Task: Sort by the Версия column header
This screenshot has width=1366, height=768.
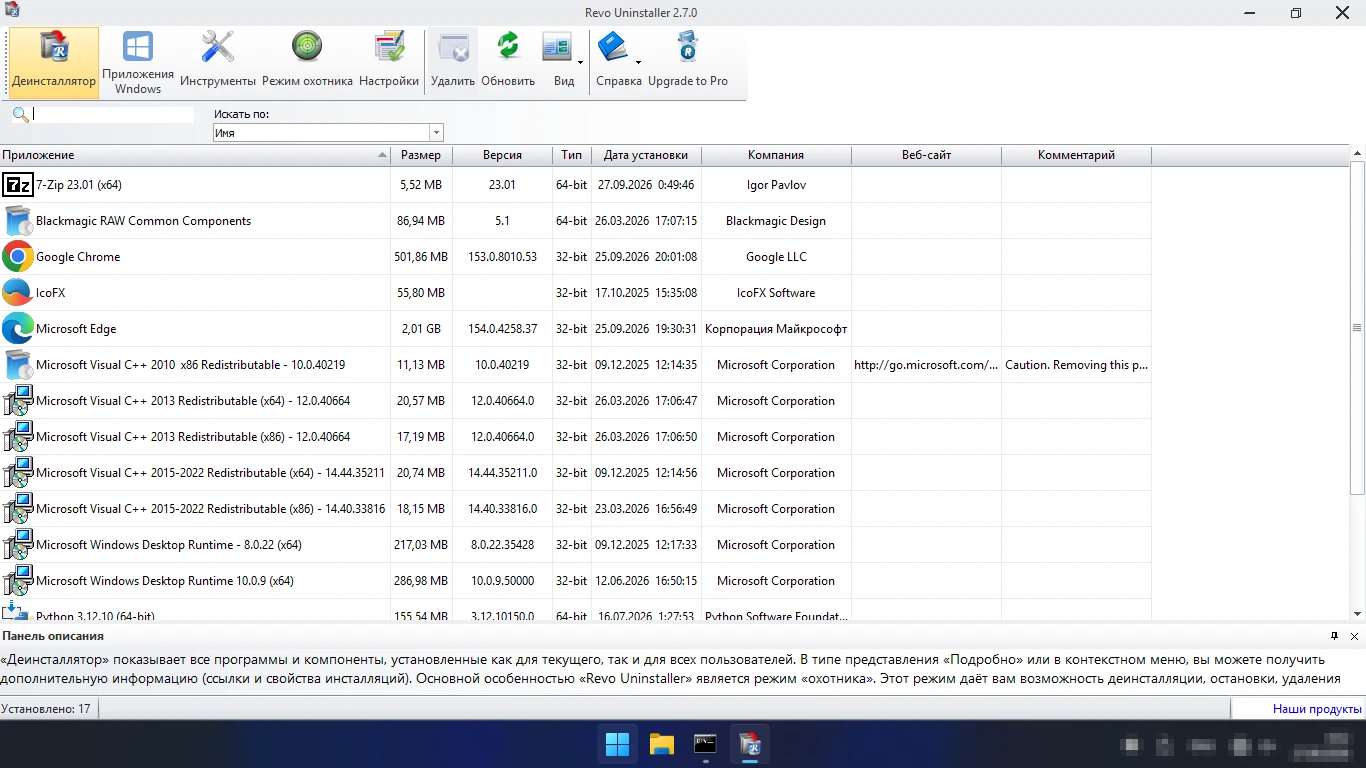Action: coord(502,155)
